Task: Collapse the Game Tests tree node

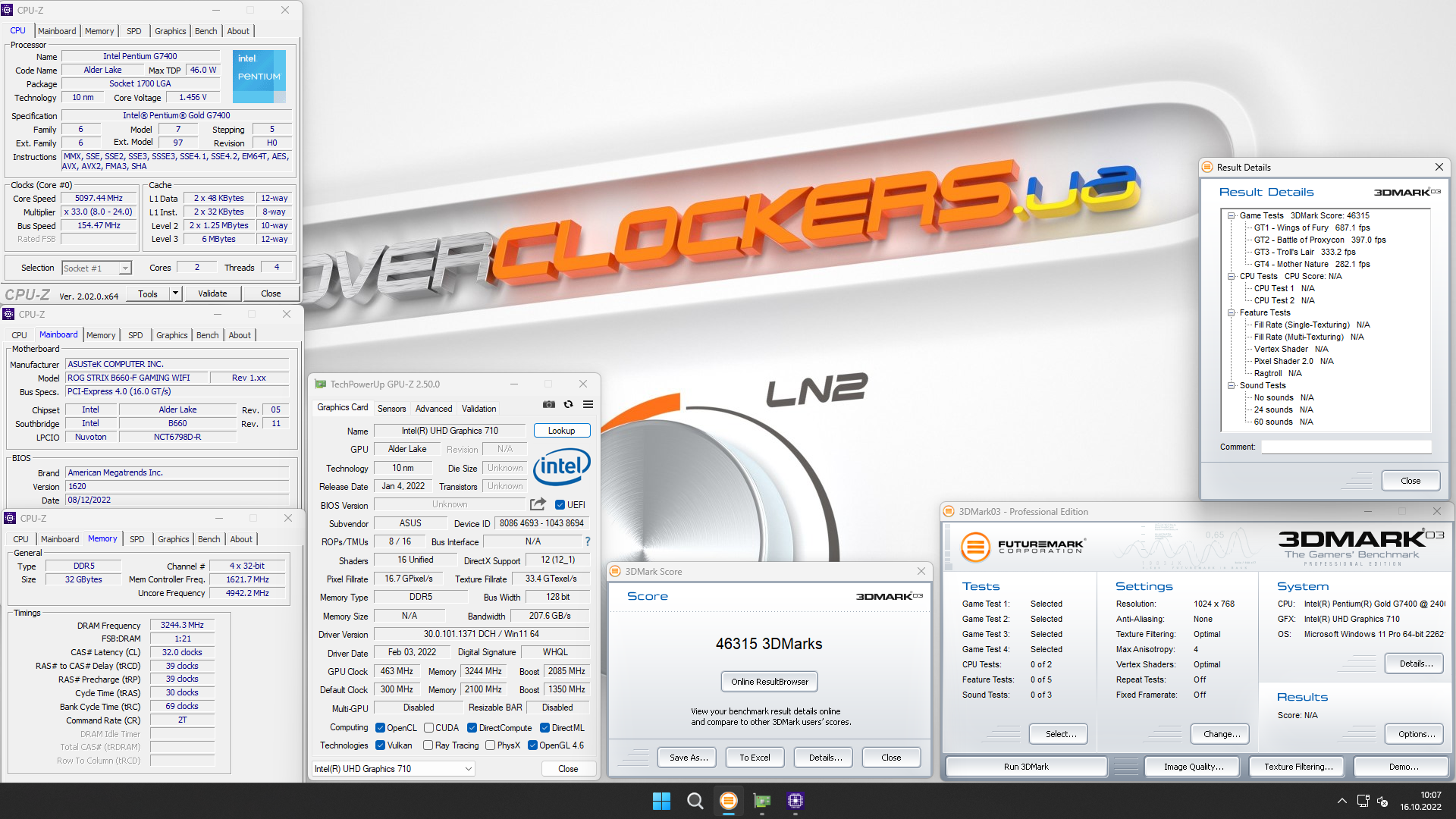Action: 1232,215
